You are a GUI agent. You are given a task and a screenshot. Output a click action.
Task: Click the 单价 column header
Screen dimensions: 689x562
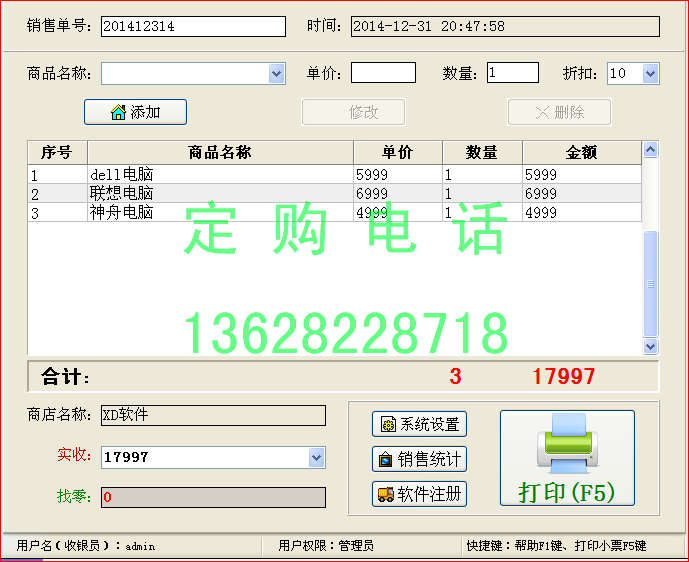pyautogui.click(x=398, y=152)
